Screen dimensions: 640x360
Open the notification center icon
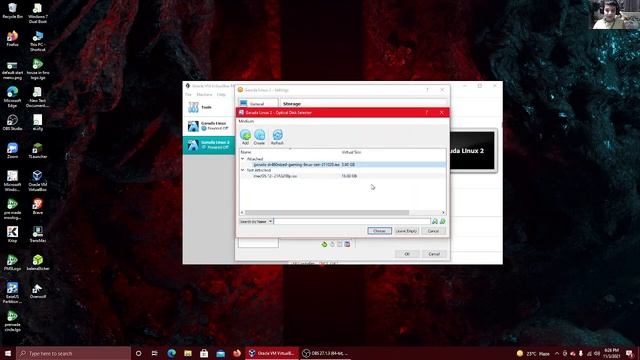point(630,353)
